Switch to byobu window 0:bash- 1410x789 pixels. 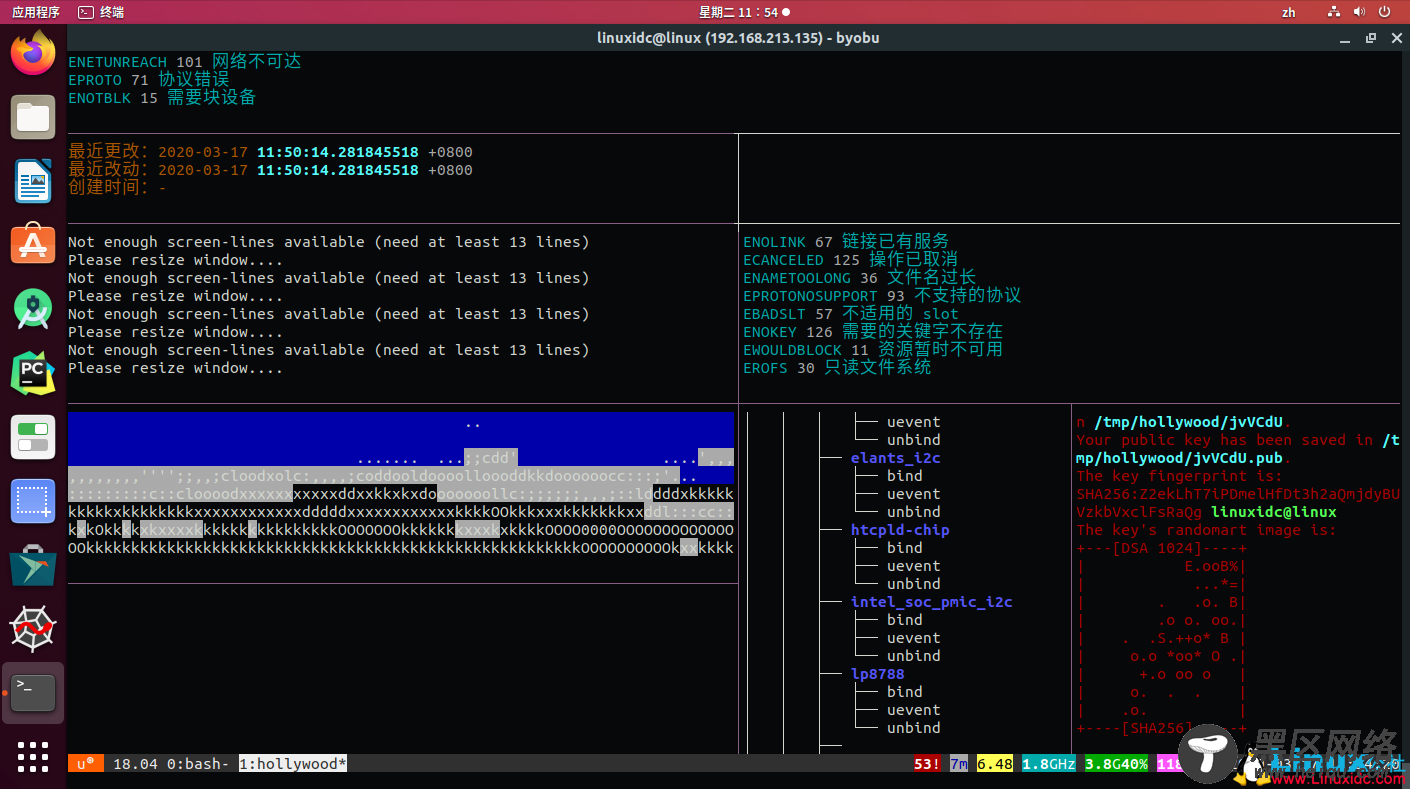point(197,763)
